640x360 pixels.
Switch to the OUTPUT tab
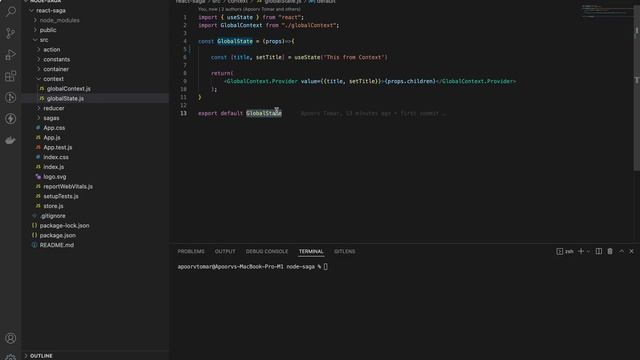pyautogui.click(x=225, y=251)
